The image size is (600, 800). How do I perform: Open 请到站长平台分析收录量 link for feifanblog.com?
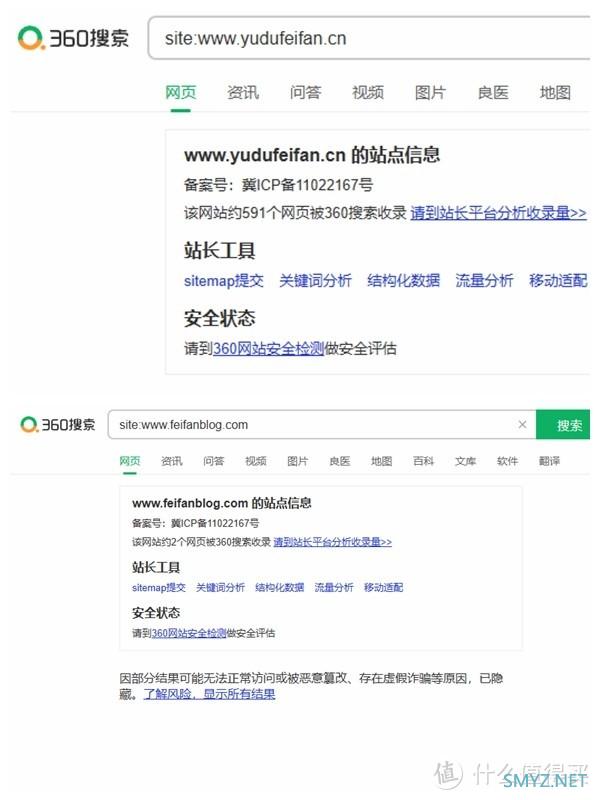pyautogui.click(x=333, y=542)
